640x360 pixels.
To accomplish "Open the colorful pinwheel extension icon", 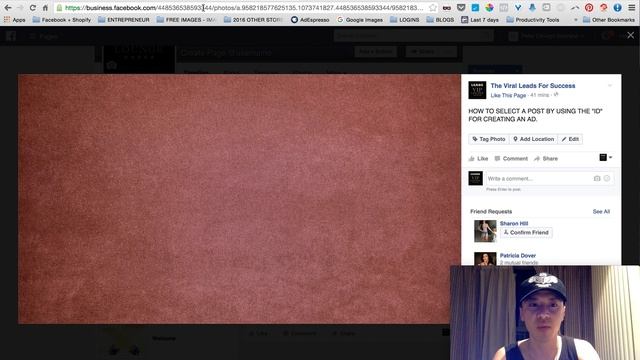I will (489, 8).
